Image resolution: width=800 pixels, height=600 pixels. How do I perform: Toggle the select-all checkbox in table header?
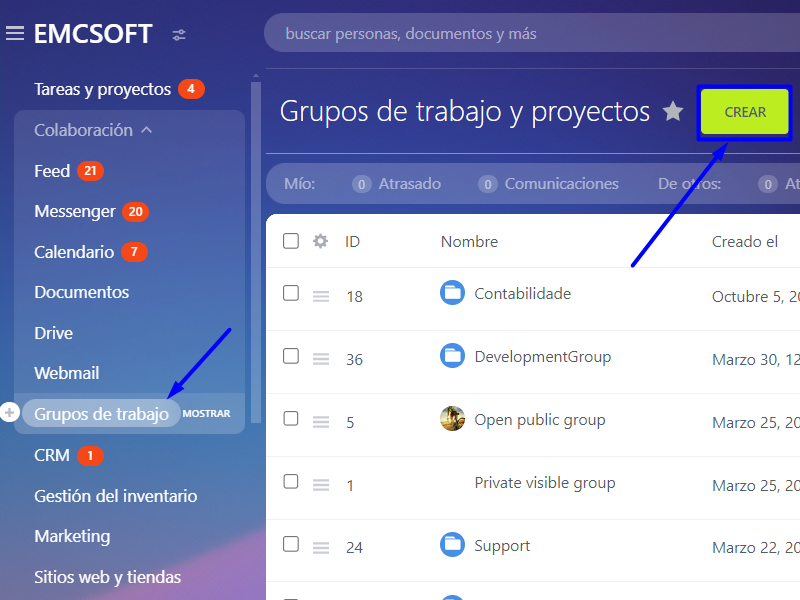coord(291,241)
